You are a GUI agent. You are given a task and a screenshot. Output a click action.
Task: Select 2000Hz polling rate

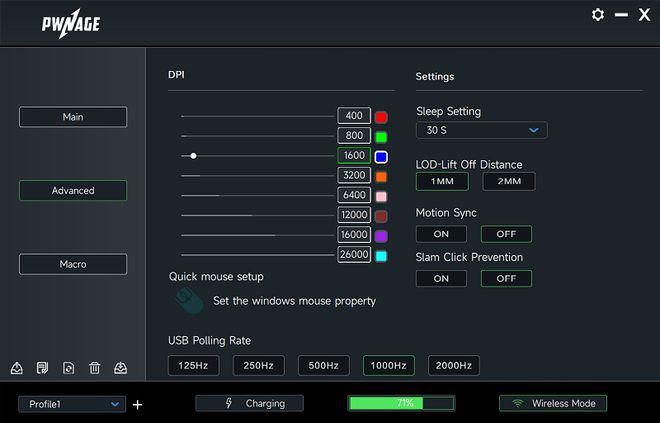click(x=454, y=365)
